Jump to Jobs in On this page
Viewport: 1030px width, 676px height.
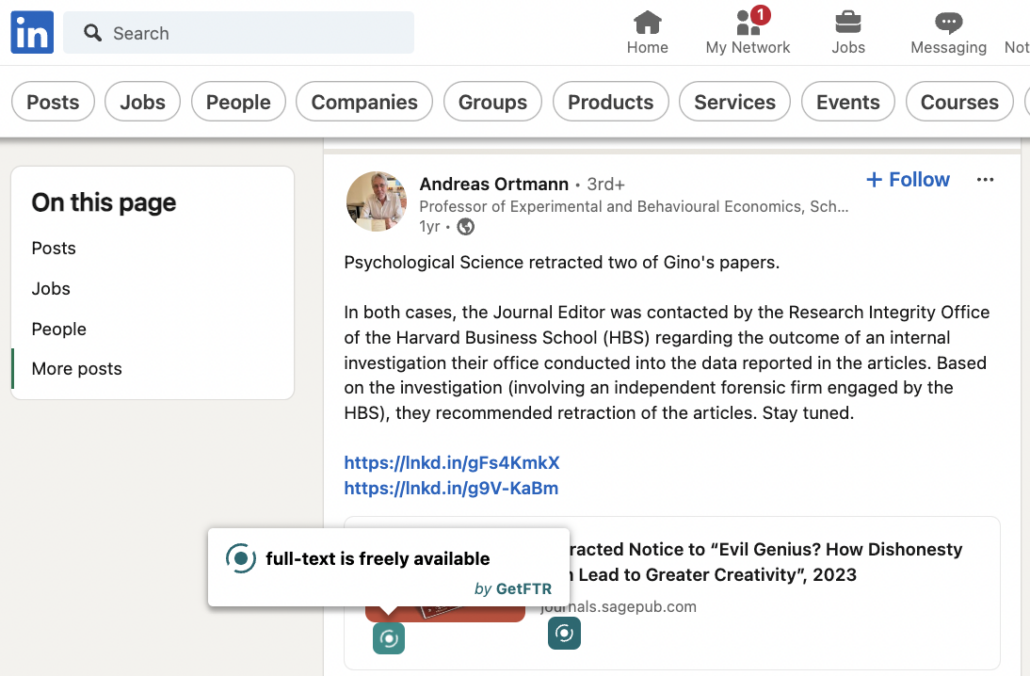tap(51, 288)
